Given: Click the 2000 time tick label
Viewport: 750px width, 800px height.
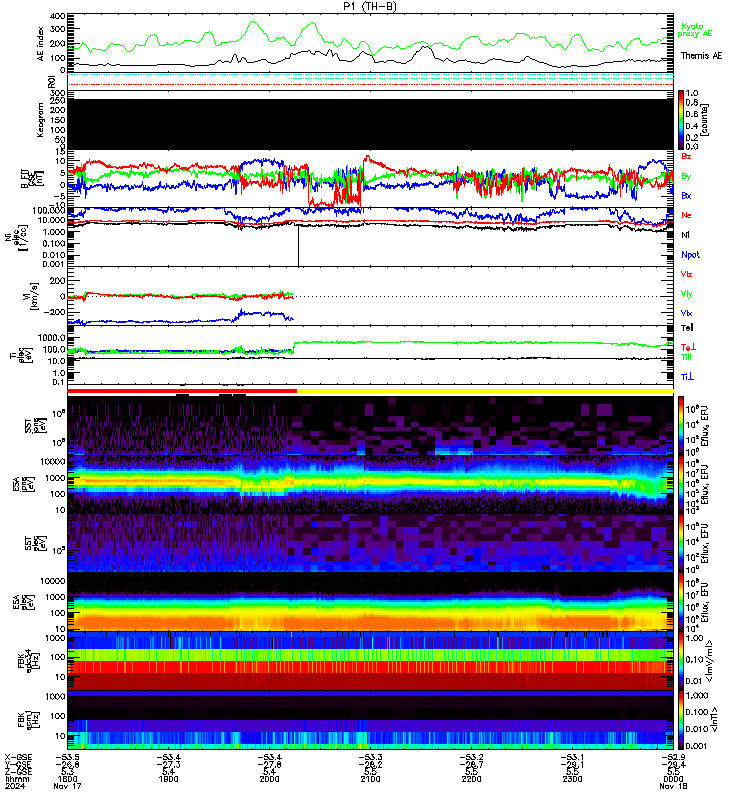Looking at the screenshot, I should tap(269, 779).
